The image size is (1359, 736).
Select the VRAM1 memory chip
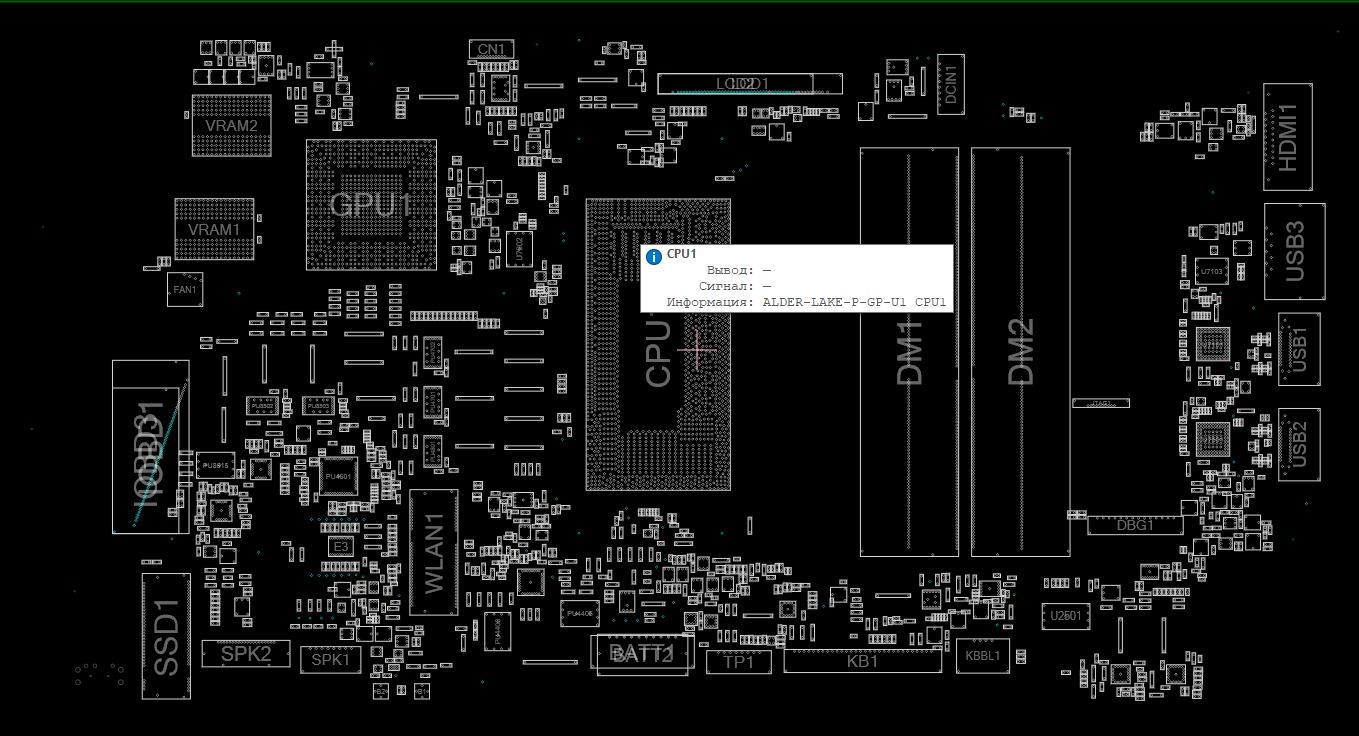(x=214, y=229)
